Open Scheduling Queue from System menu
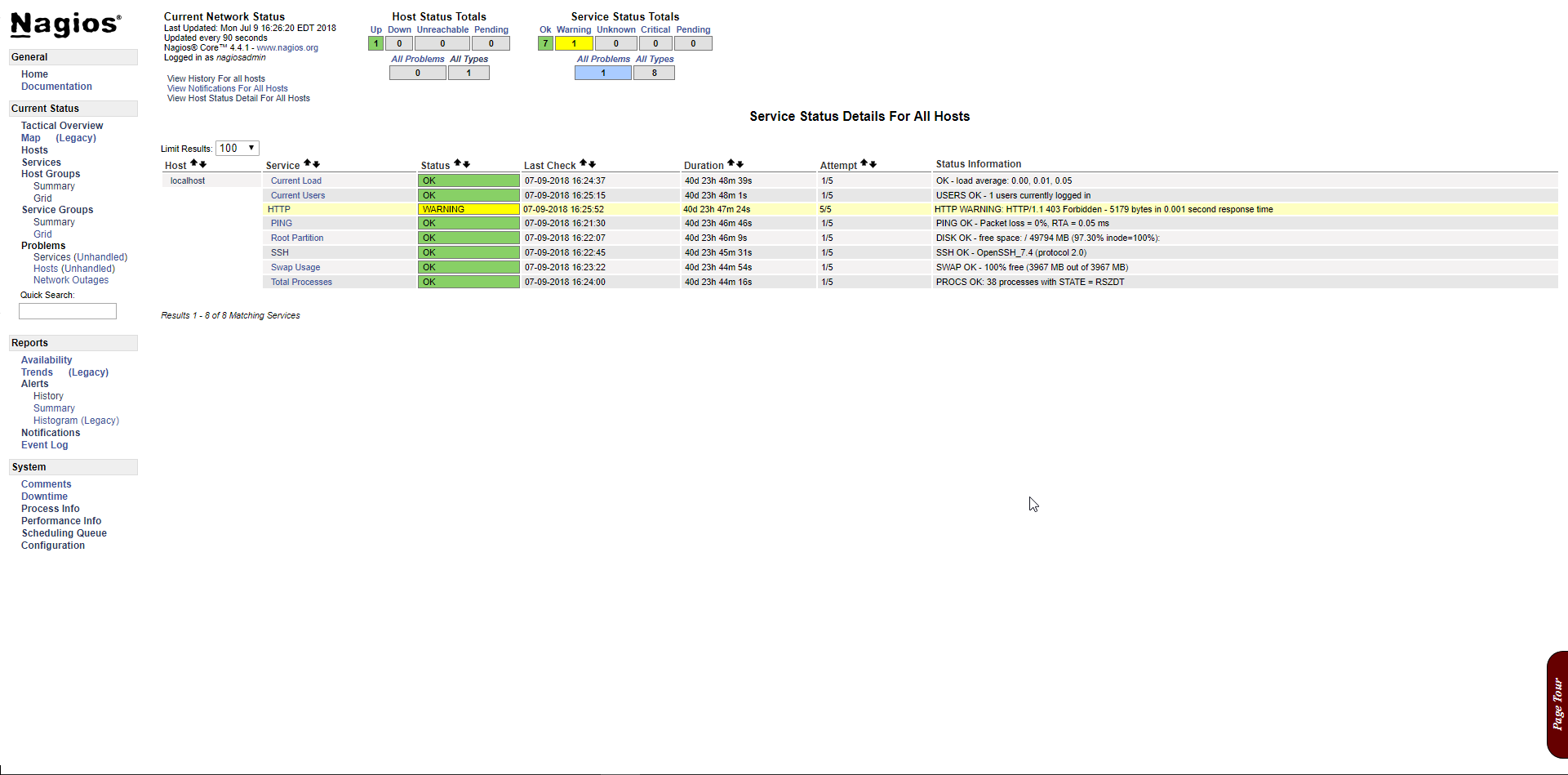Image resolution: width=1568 pixels, height=775 pixels. coord(64,533)
